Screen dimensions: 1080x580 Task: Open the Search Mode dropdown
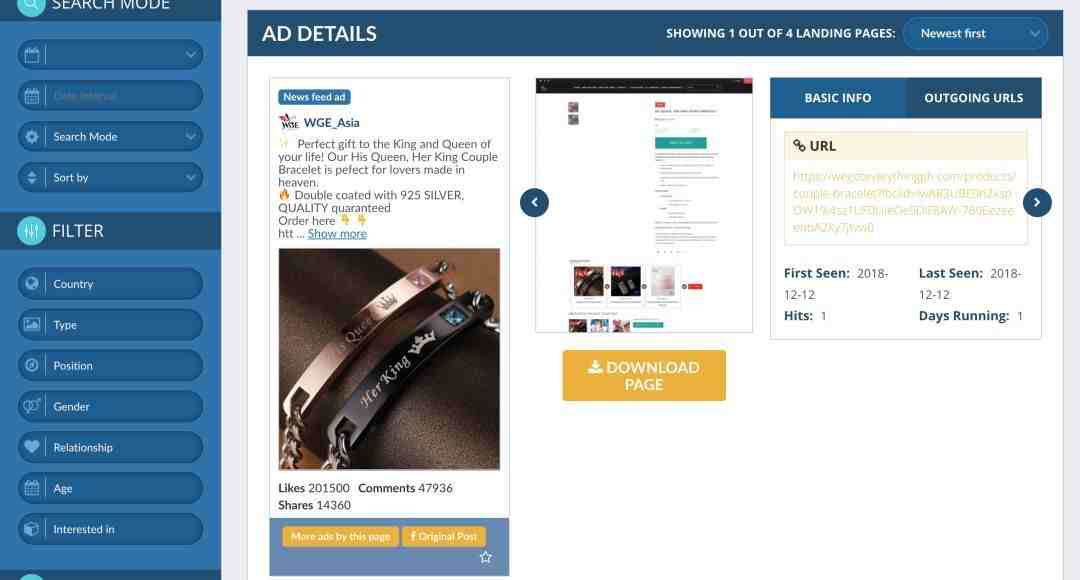[110, 136]
